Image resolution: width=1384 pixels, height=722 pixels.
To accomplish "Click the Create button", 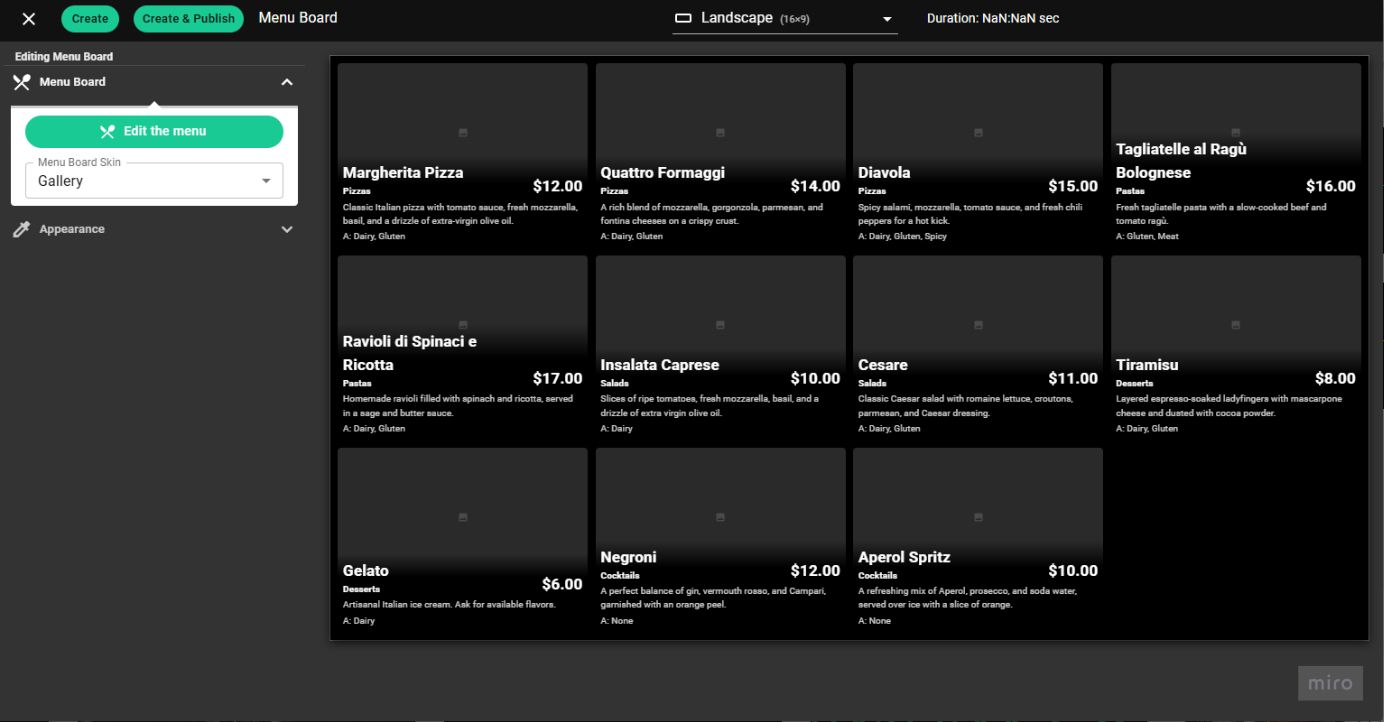I will [90, 18].
